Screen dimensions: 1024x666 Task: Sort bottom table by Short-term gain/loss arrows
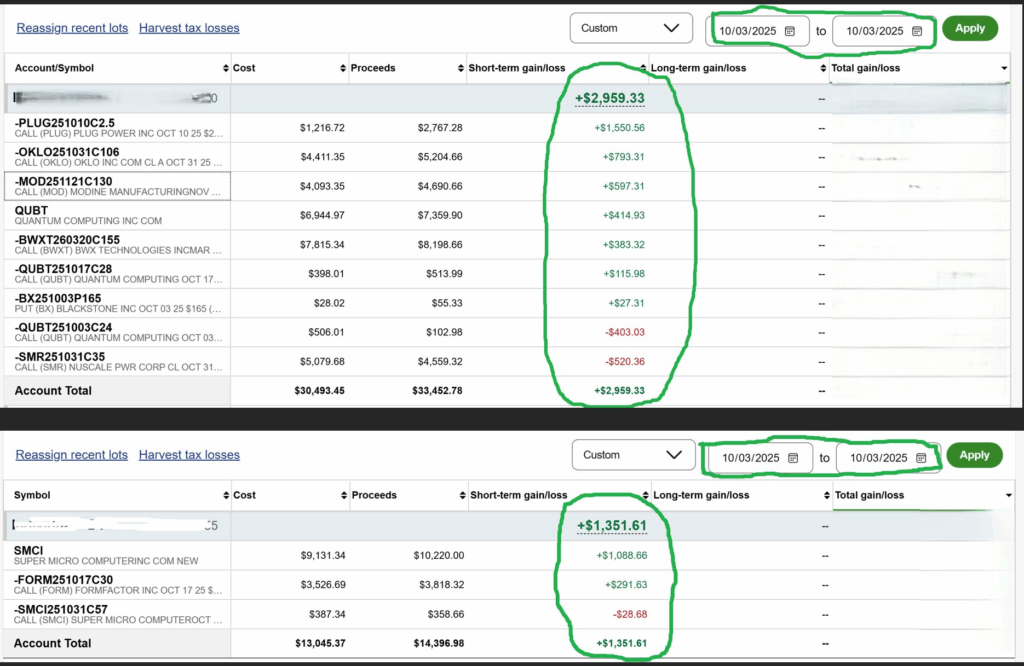643,495
